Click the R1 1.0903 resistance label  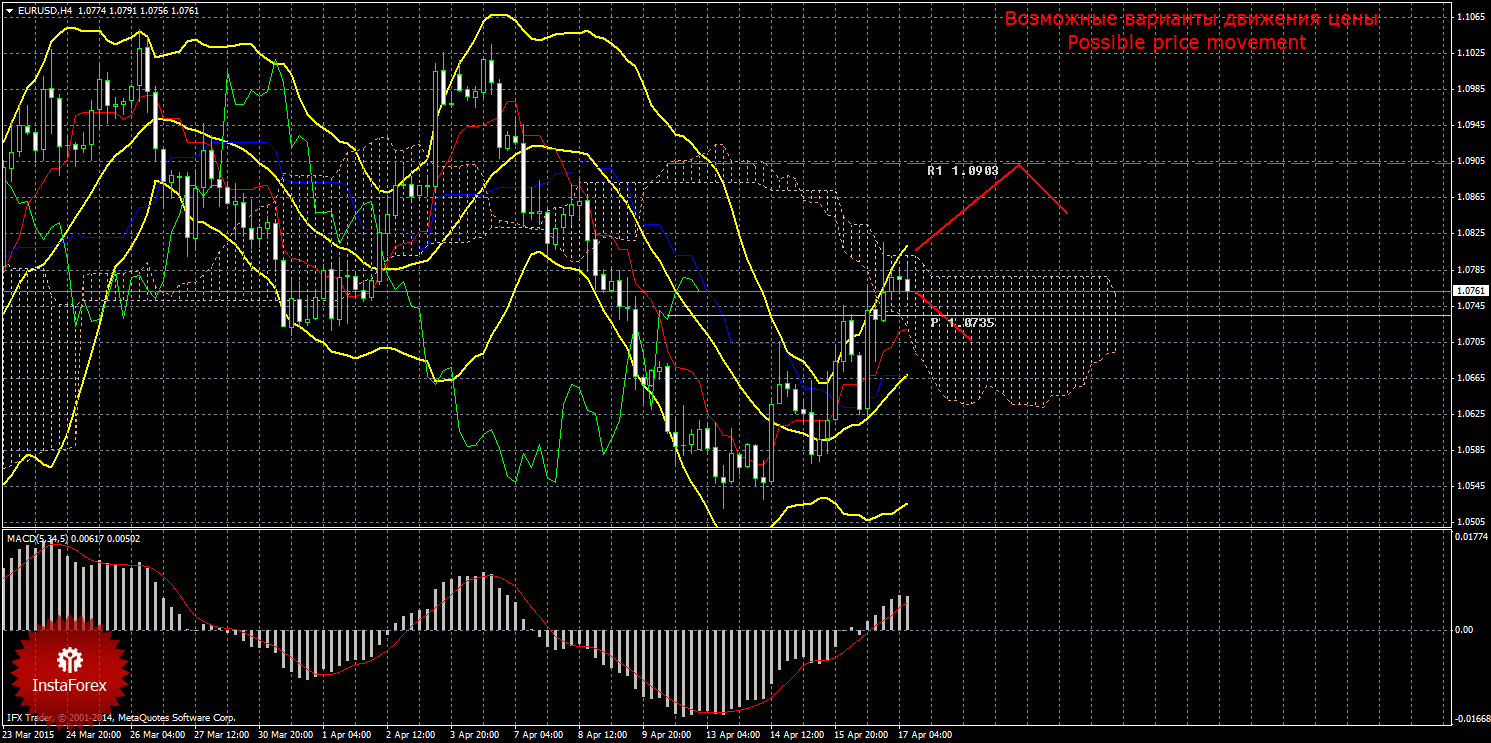pos(962,171)
